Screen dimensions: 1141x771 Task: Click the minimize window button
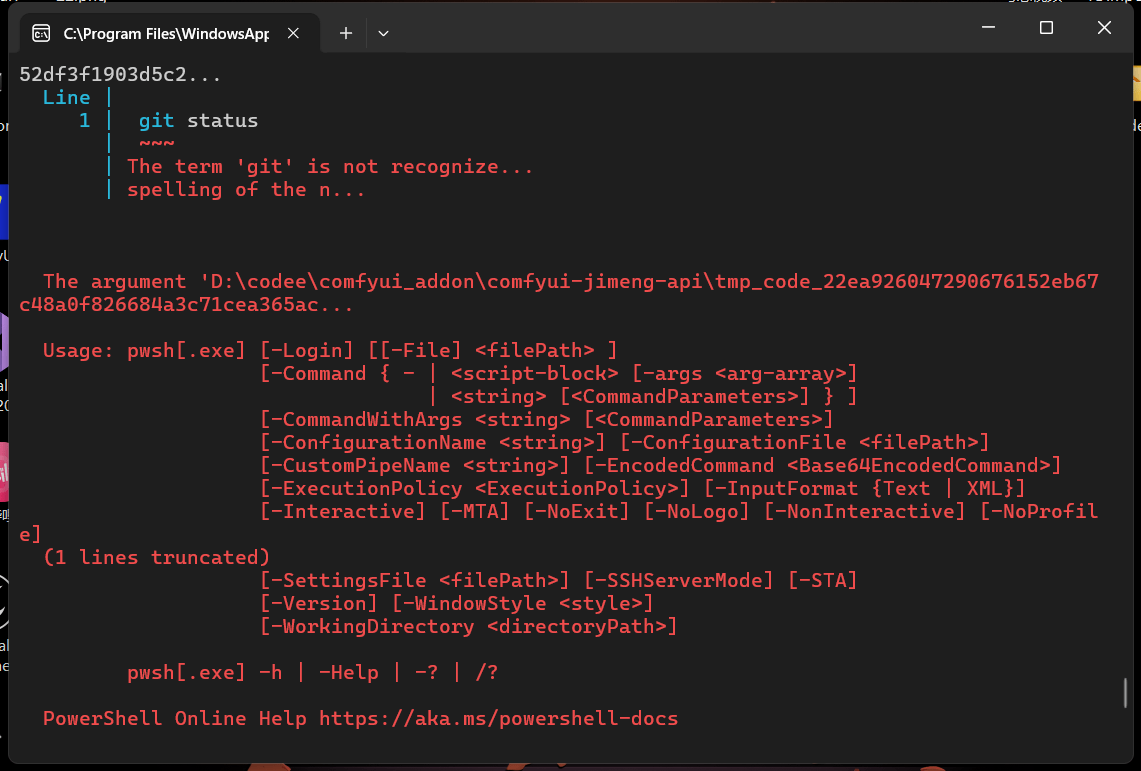point(988,27)
